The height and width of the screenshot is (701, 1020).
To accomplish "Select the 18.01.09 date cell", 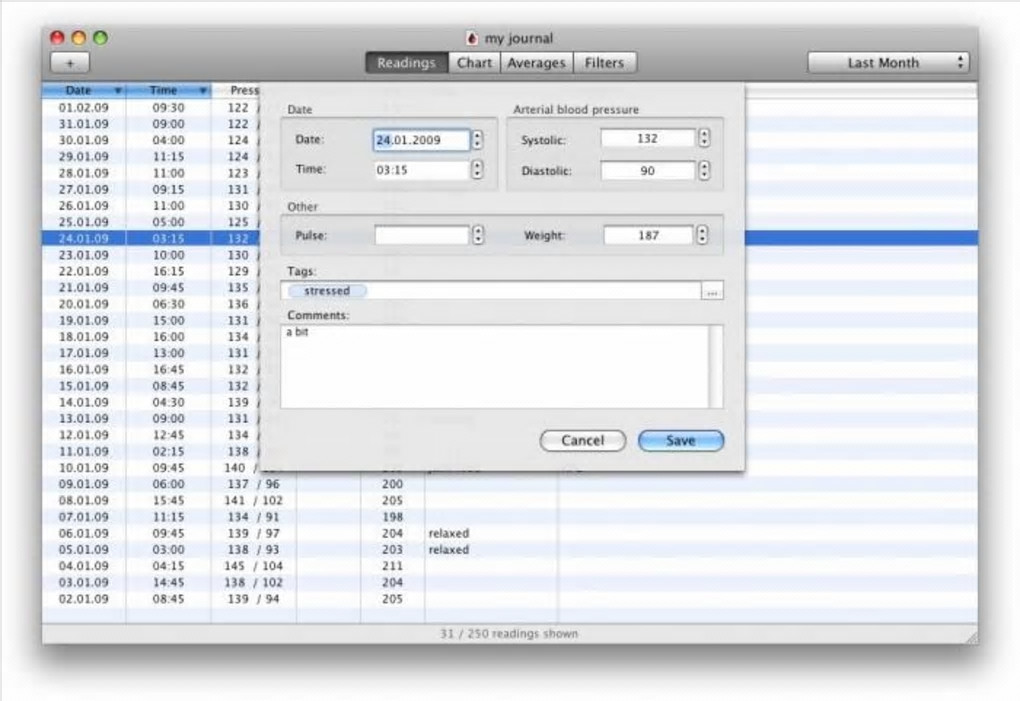I will tap(84, 337).
